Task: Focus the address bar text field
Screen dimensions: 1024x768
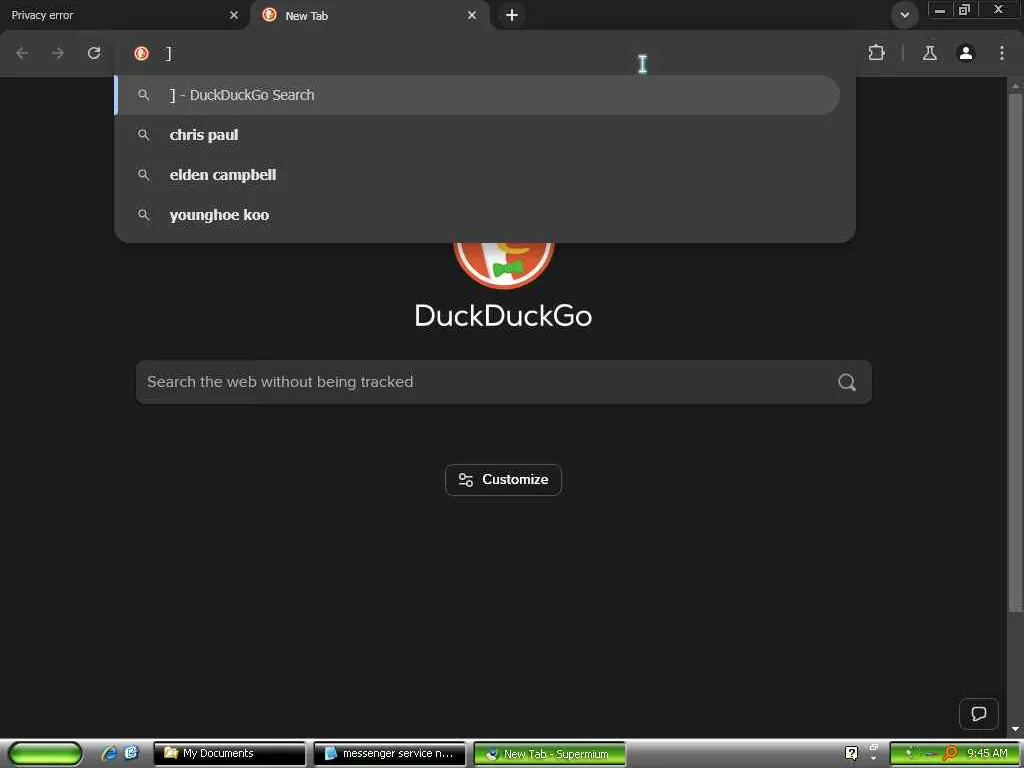Action: coord(503,53)
